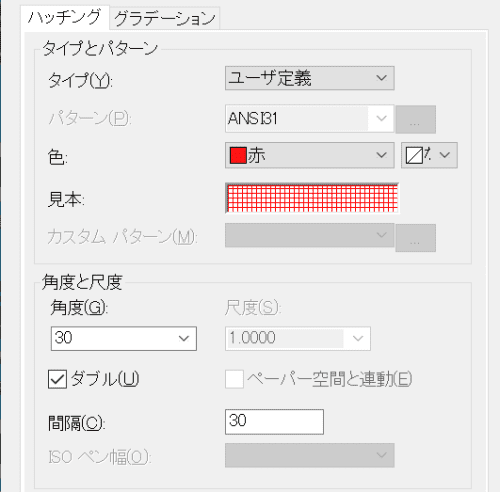Uncheck the ダブル checkbox
The height and width of the screenshot is (492, 500).
coord(57,379)
